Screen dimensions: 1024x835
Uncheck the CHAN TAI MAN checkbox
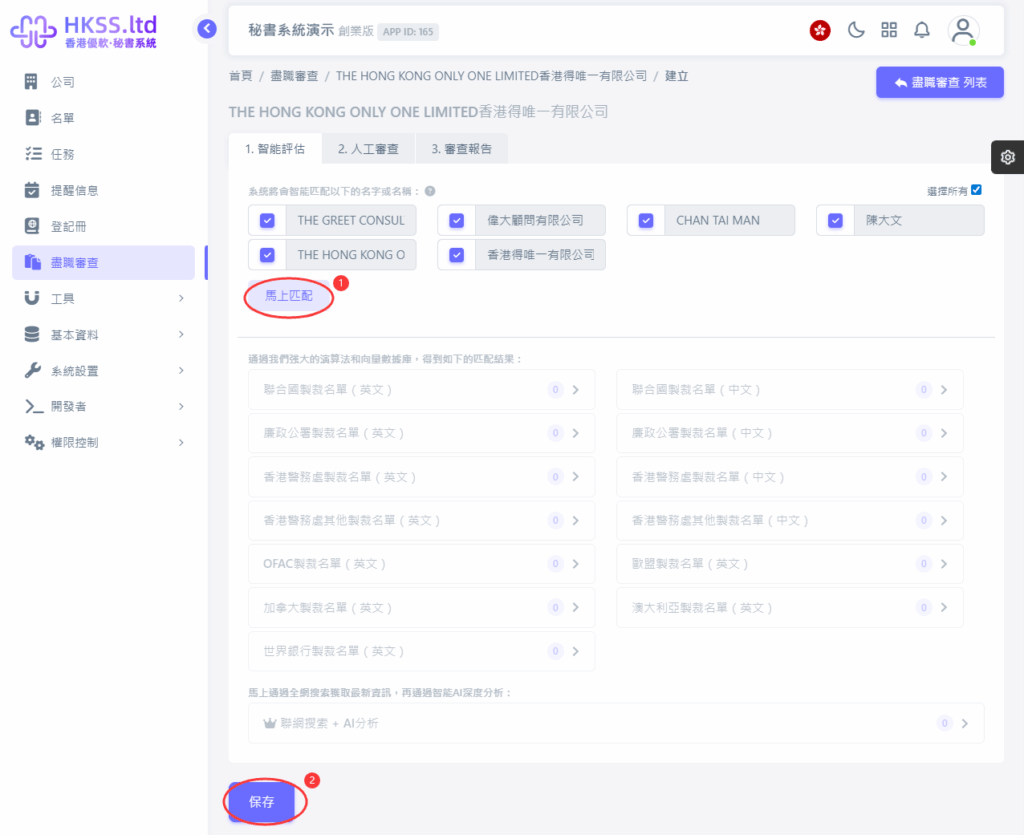[646, 220]
